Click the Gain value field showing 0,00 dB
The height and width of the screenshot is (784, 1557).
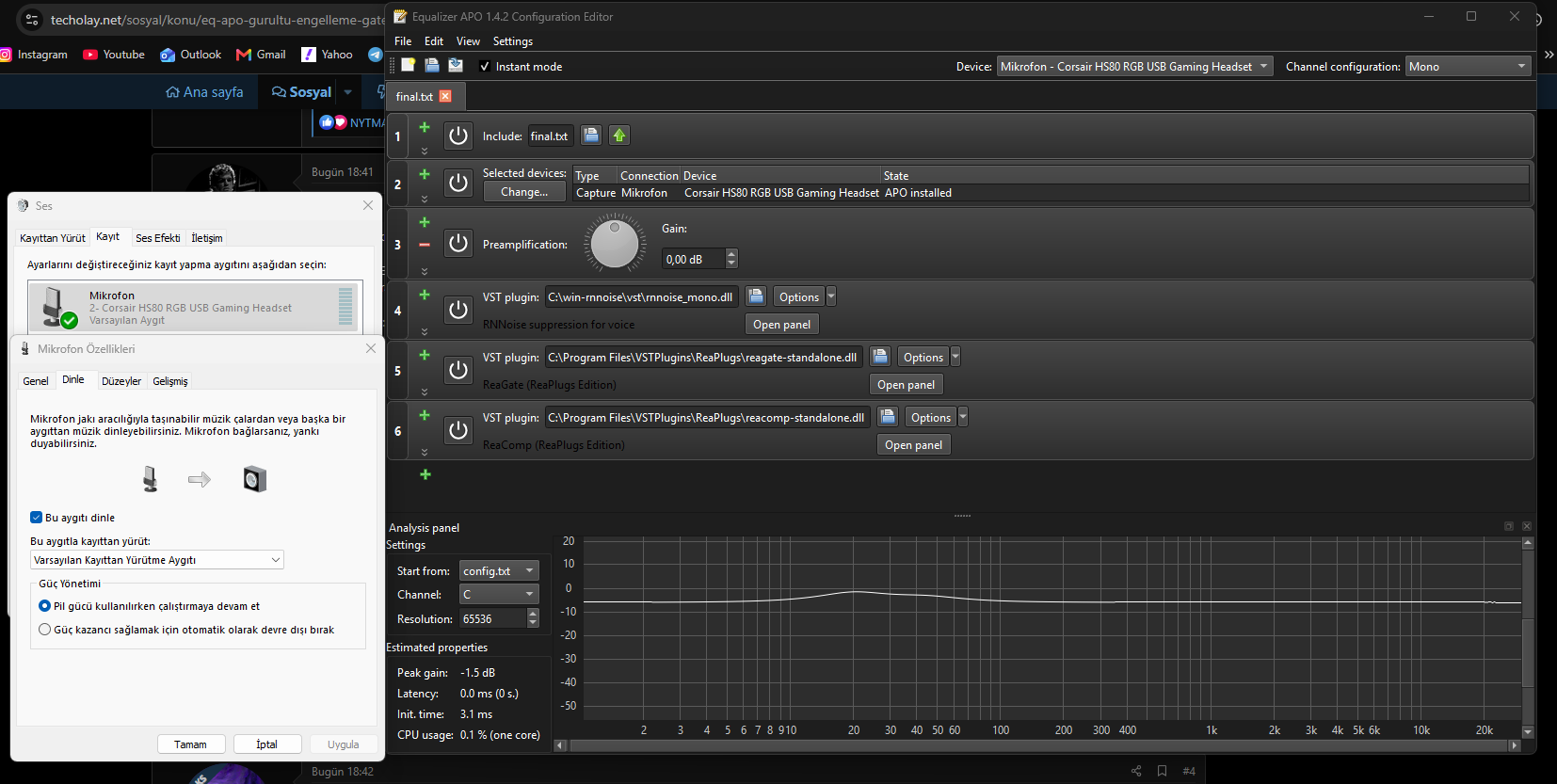(x=695, y=259)
